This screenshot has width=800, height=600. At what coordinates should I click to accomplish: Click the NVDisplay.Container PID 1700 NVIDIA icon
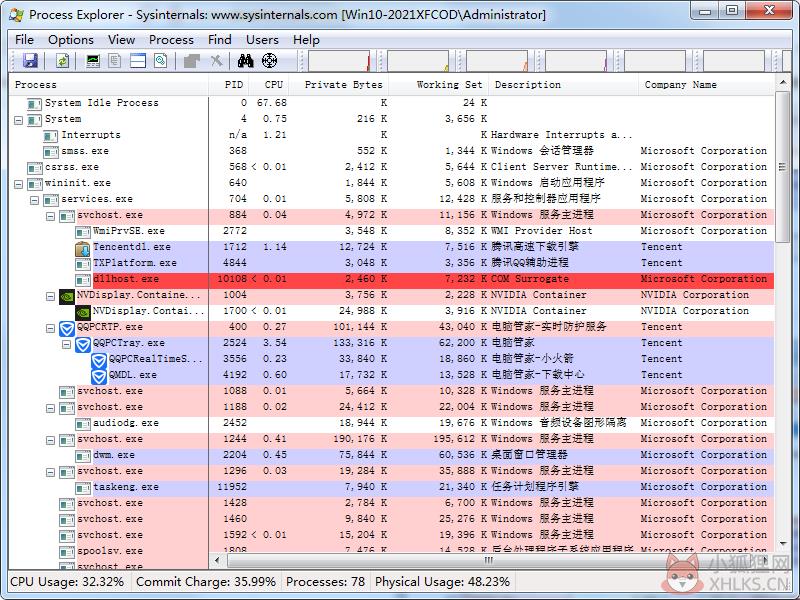83,312
